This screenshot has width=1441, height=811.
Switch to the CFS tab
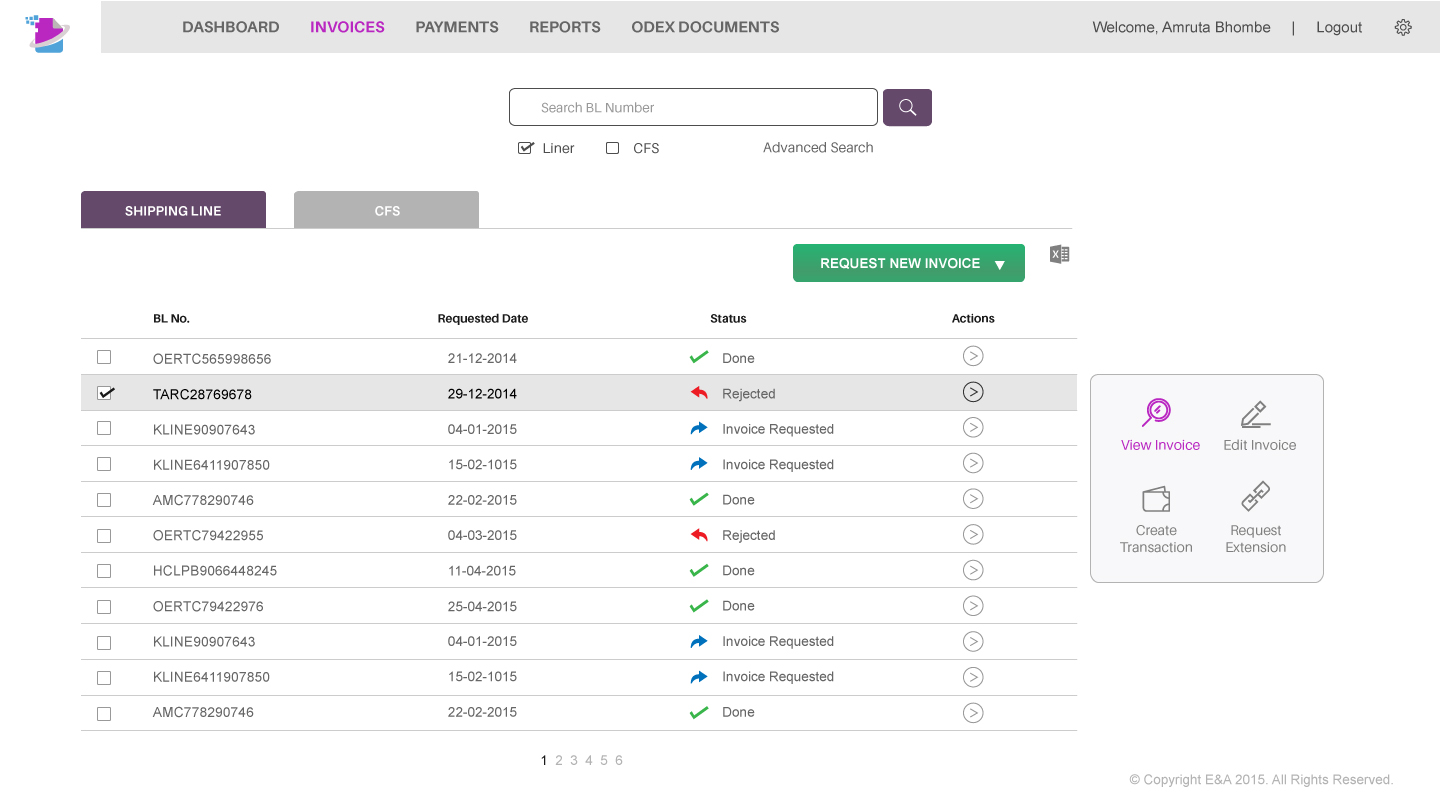(x=386, y=211)
